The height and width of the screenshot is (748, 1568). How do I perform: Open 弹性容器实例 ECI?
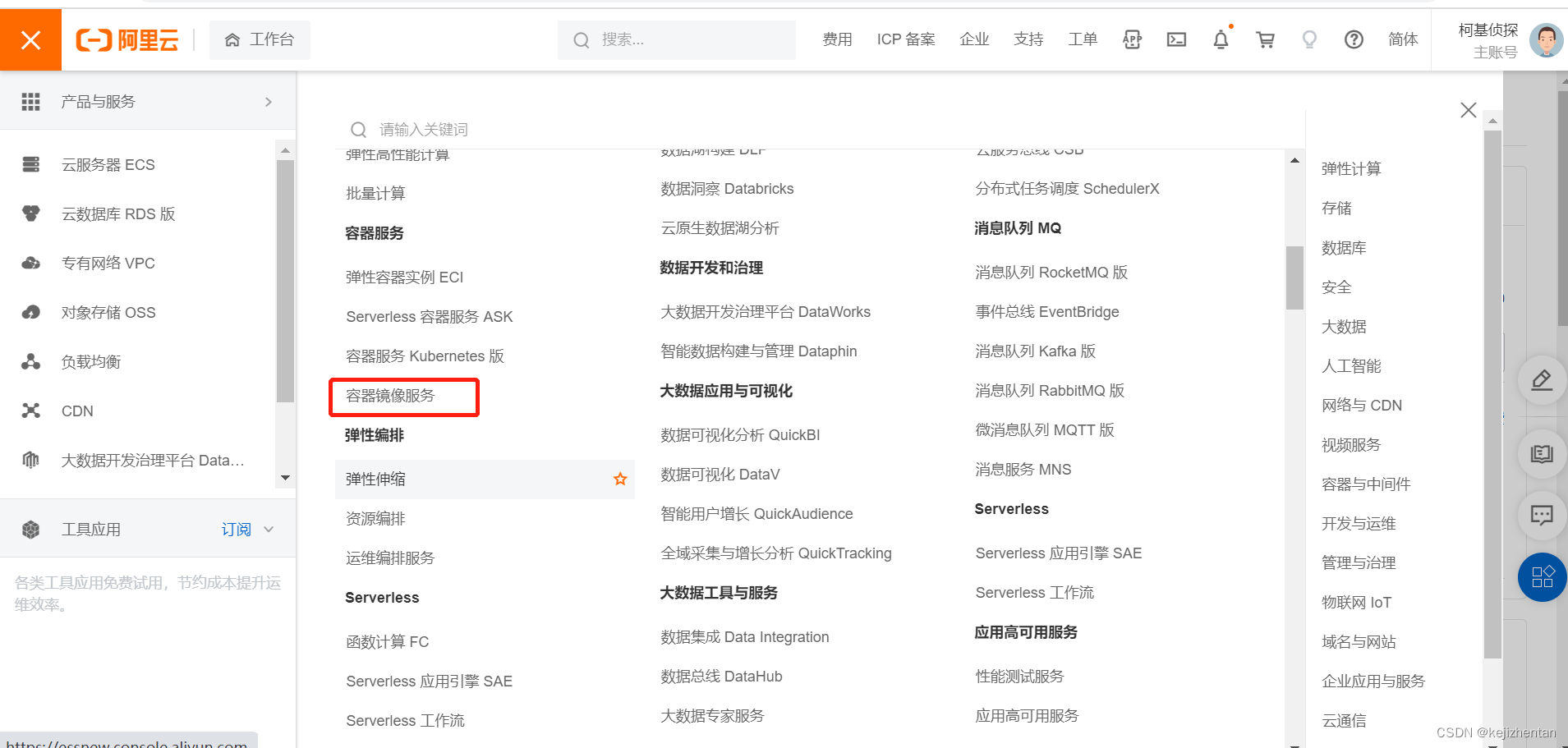[x=405, y=278]
